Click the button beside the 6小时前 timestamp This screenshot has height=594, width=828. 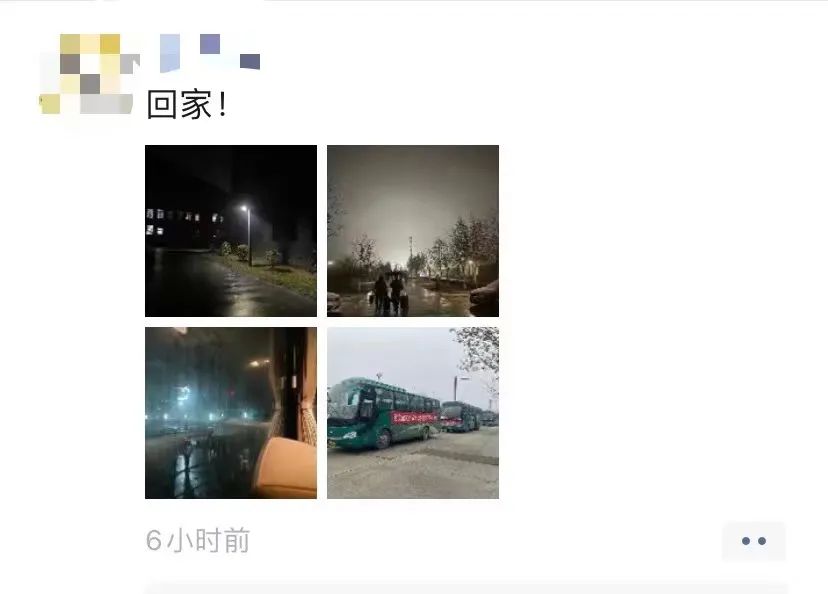(754, 541)
